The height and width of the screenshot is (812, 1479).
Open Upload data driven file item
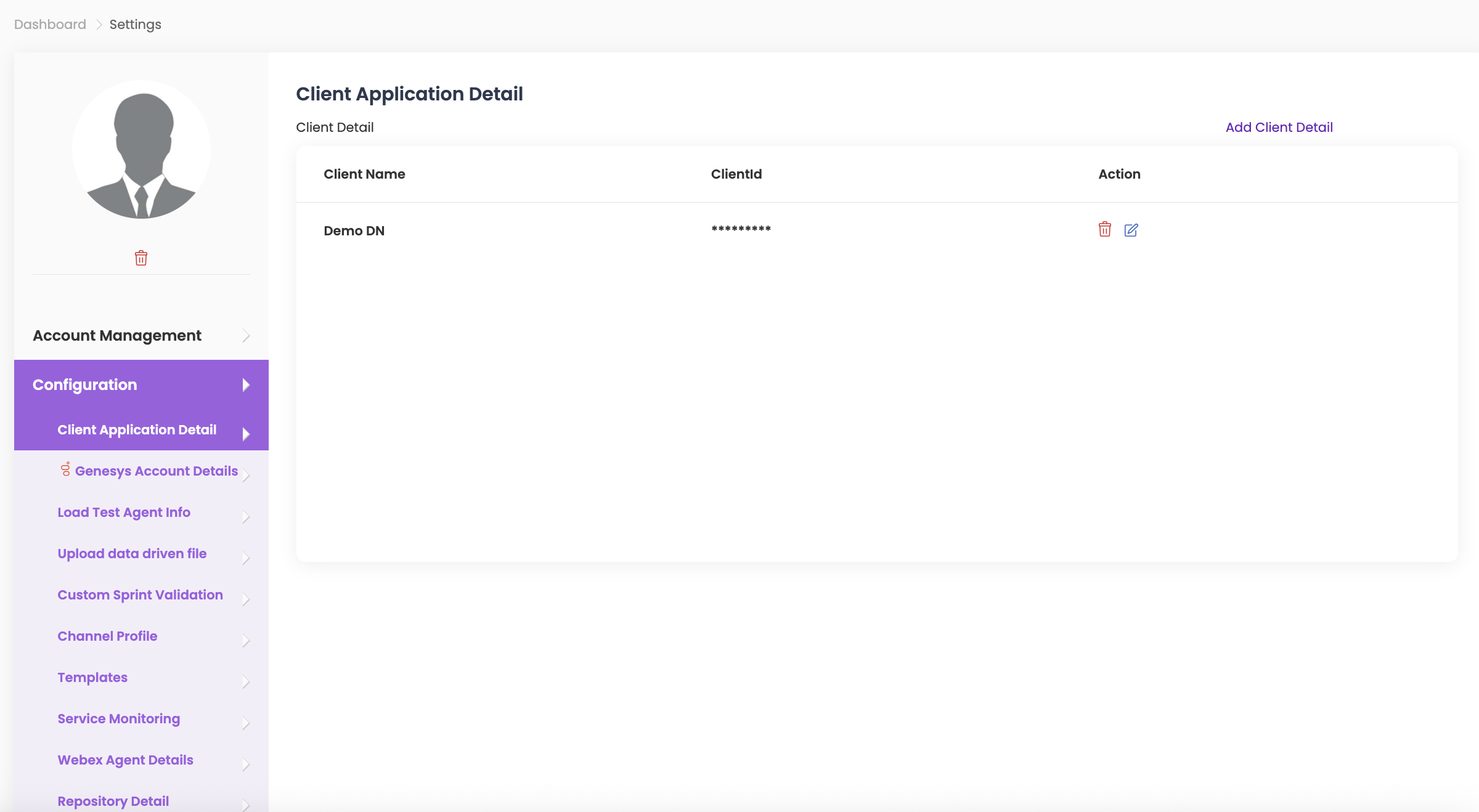(x=132, y=553)
